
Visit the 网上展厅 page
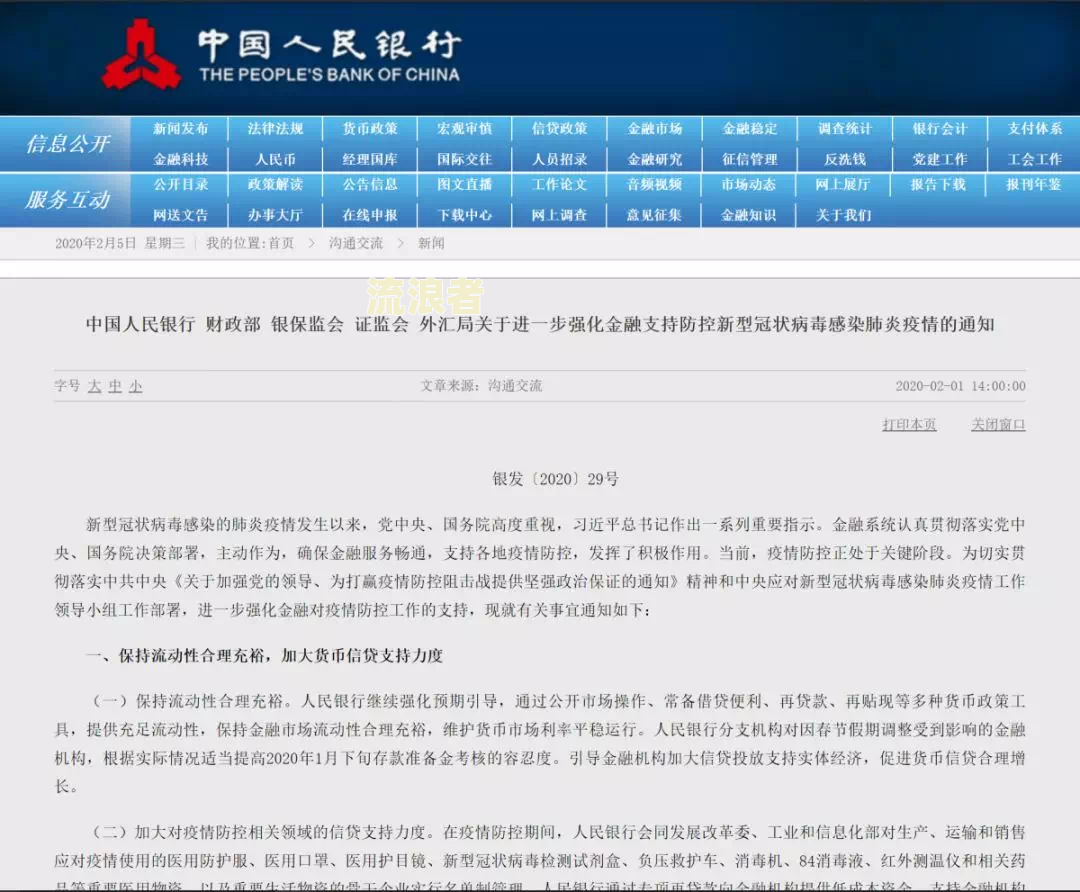(843, 185)
